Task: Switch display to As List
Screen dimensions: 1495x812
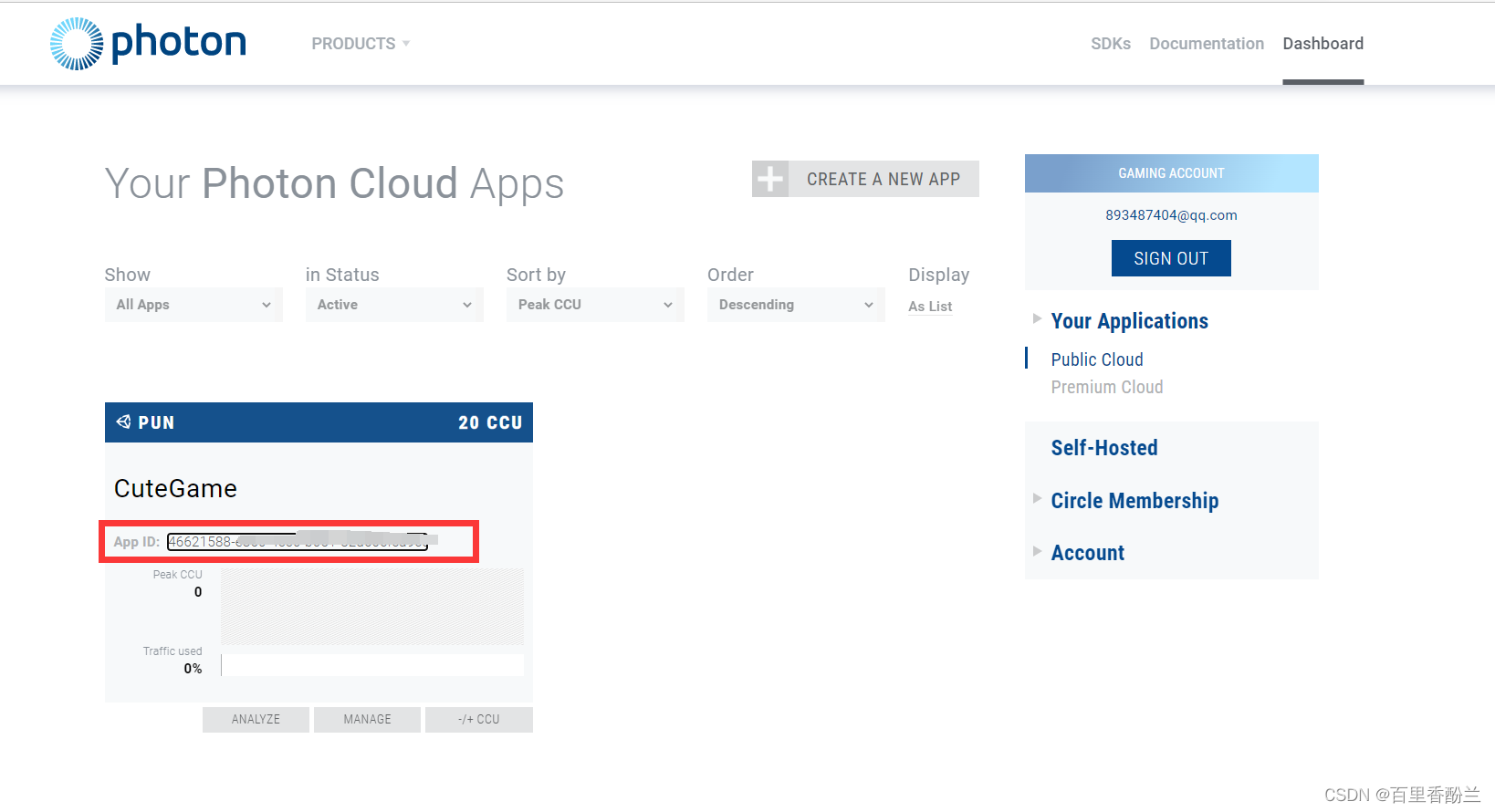Action: click(930, 307)
